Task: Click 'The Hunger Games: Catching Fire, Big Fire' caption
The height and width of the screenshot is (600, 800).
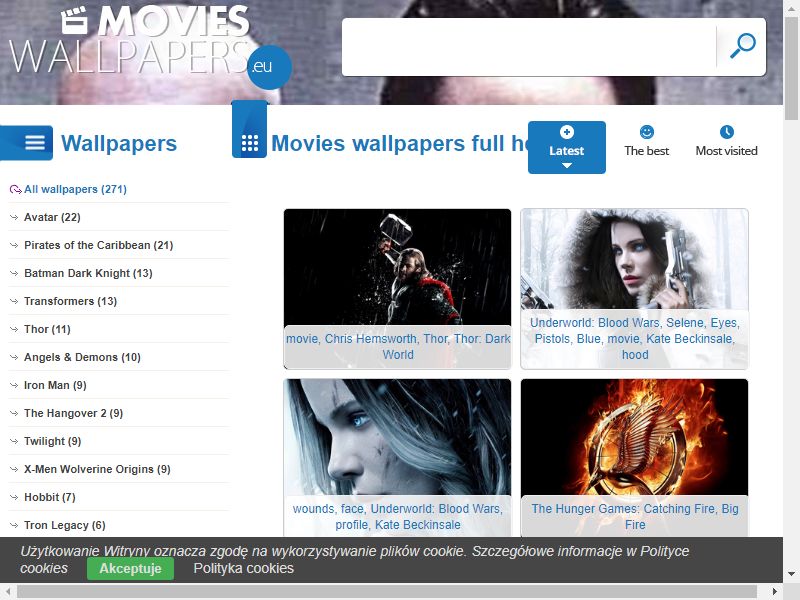Action: 635,516
